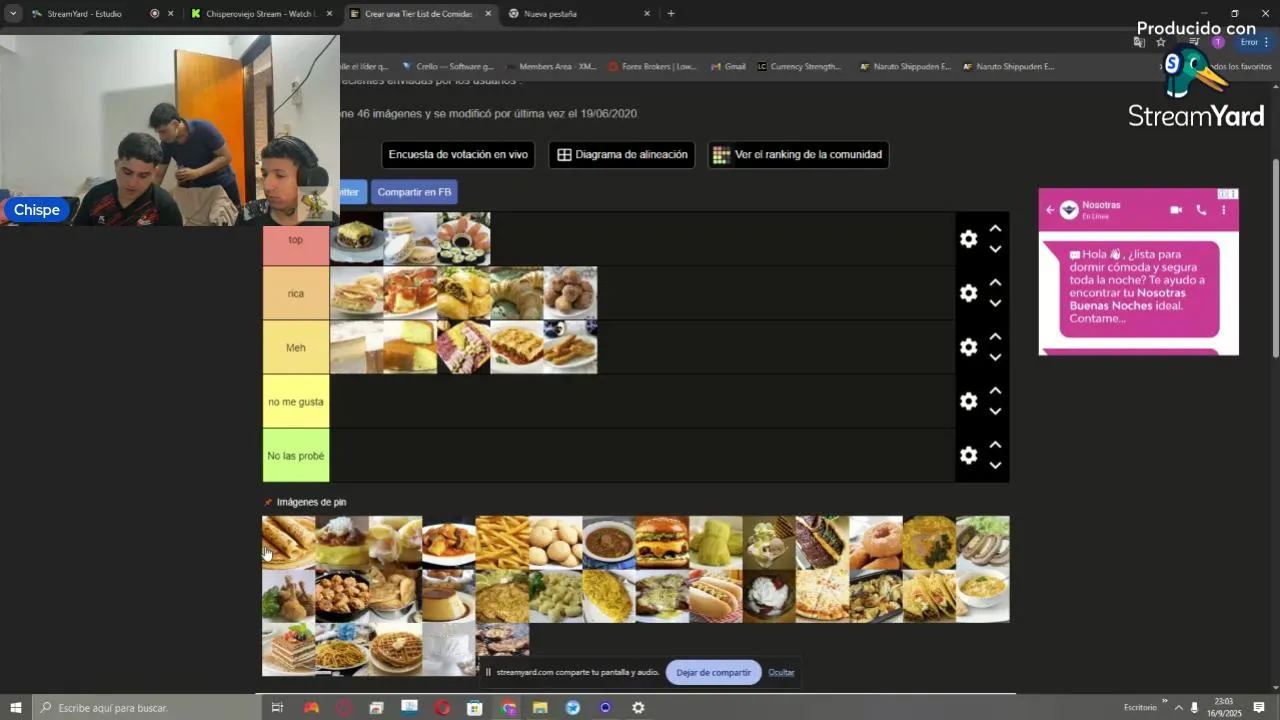The width and height of the screenshot is (1280, 720).
Task: View Ver el ranking de la comunidad
Action: pos(798,155)
